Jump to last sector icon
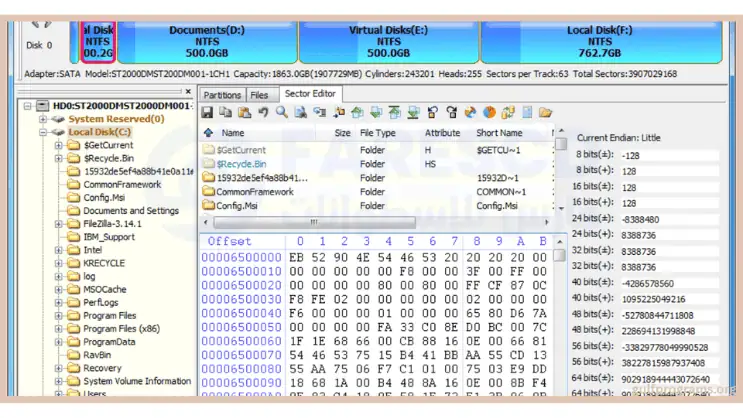This screenshot has height=418, width=743. pos(414,112)
